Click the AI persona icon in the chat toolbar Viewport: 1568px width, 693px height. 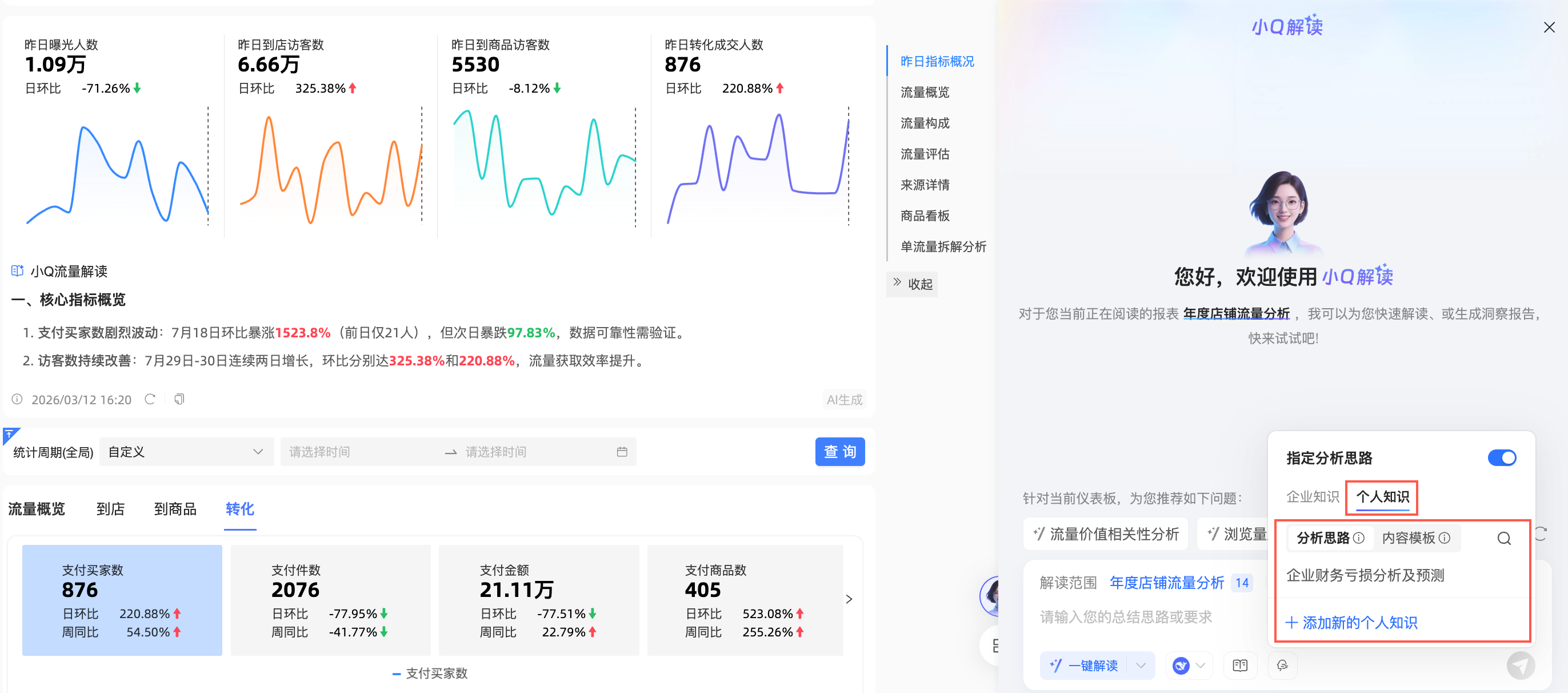tap(1282, 665)
